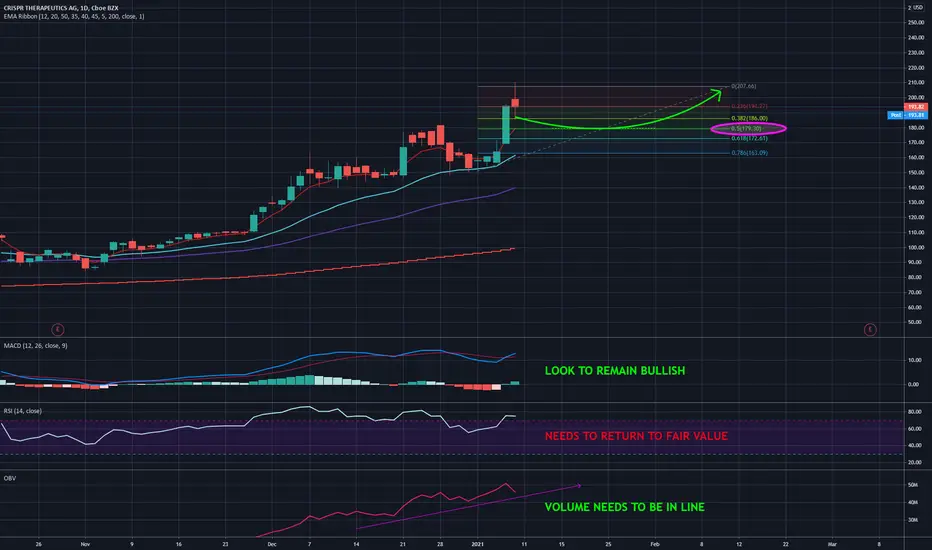Click the 2021 date on the time axis

pyautogui.click(x=477, y=544)
